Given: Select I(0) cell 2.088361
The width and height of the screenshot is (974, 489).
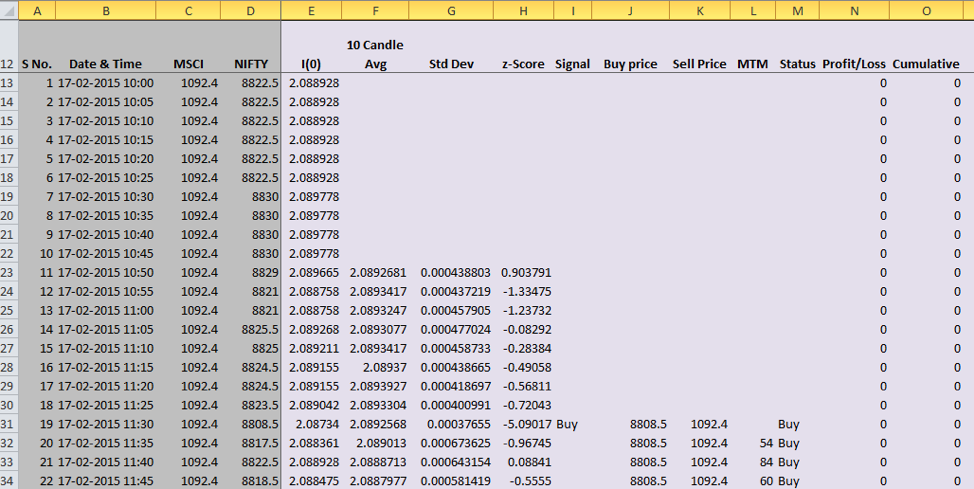Looking at the screenshot, I should 311,443.
